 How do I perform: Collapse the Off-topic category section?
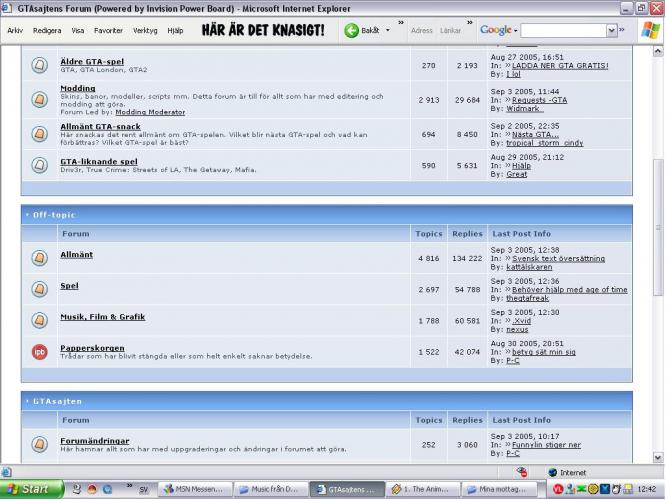[27, 215]
